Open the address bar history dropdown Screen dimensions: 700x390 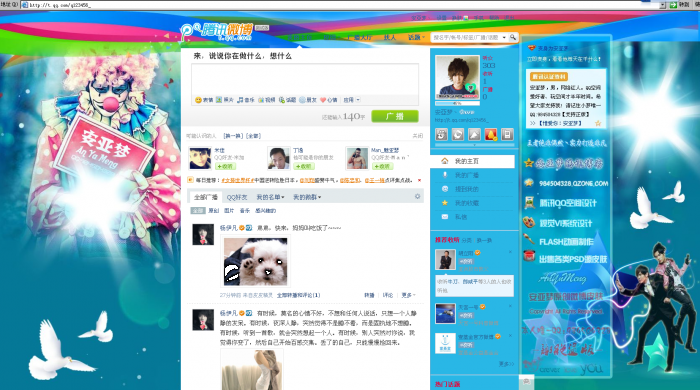662,5
